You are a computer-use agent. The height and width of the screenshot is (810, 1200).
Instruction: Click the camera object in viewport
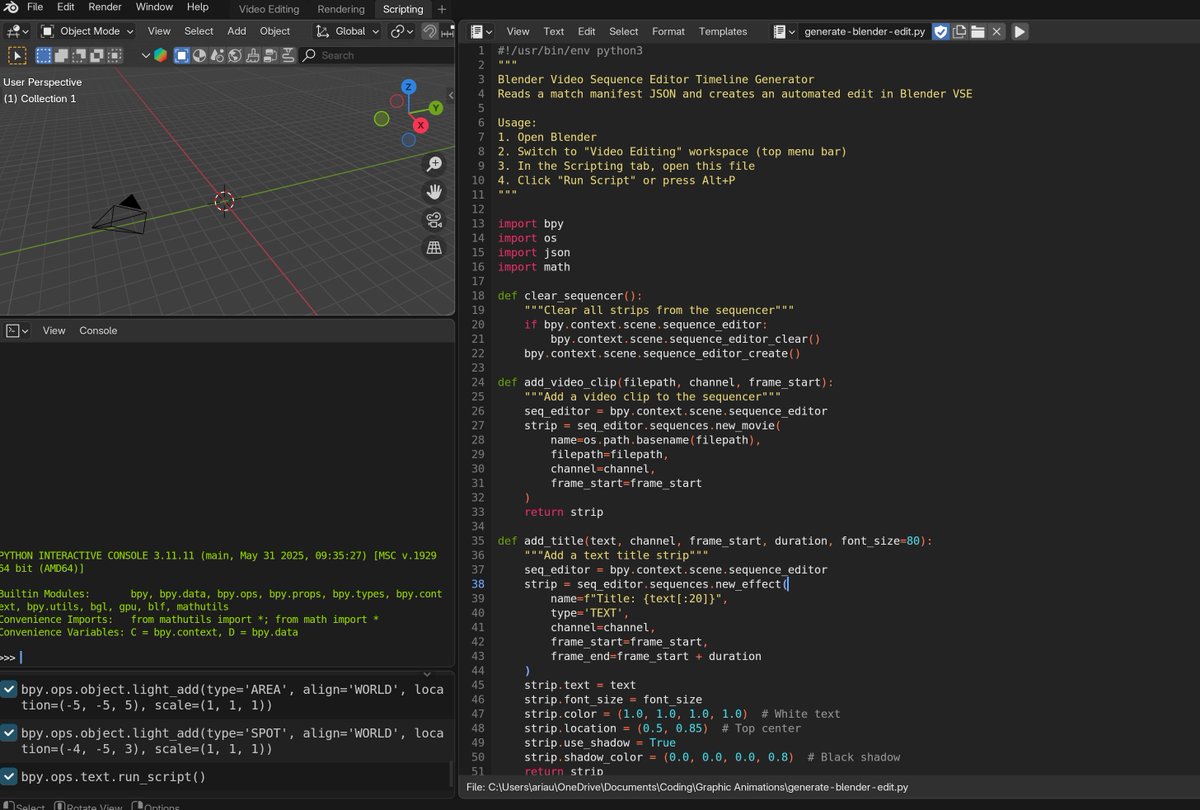122,214
